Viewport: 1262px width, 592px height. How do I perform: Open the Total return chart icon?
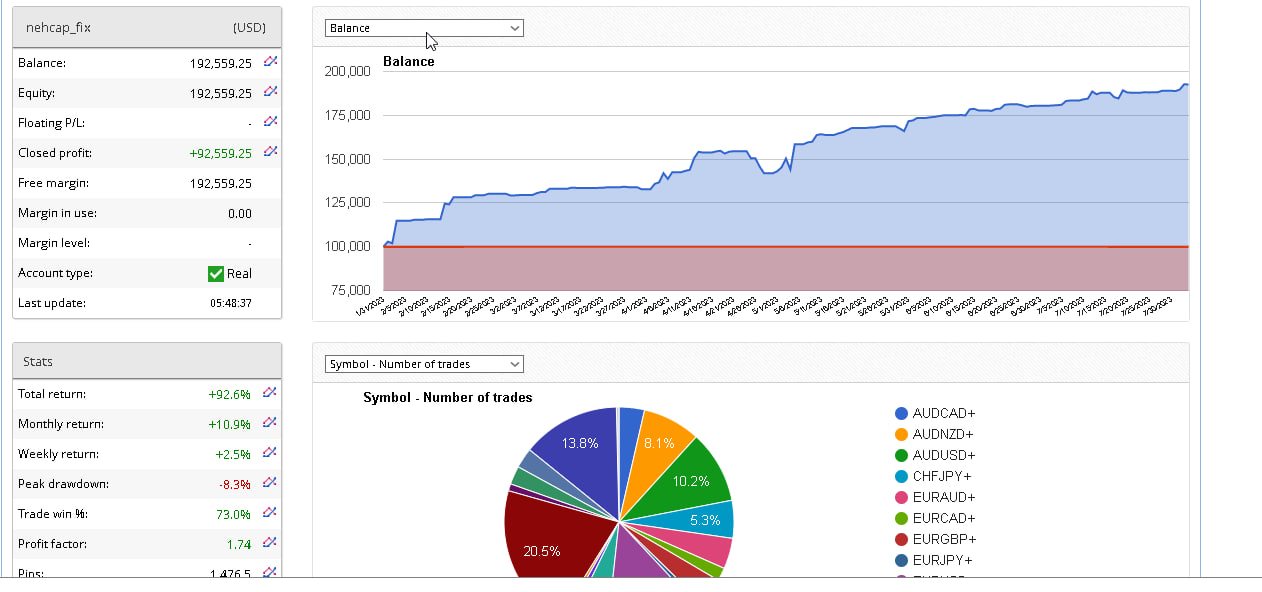(x=269, y=393)
